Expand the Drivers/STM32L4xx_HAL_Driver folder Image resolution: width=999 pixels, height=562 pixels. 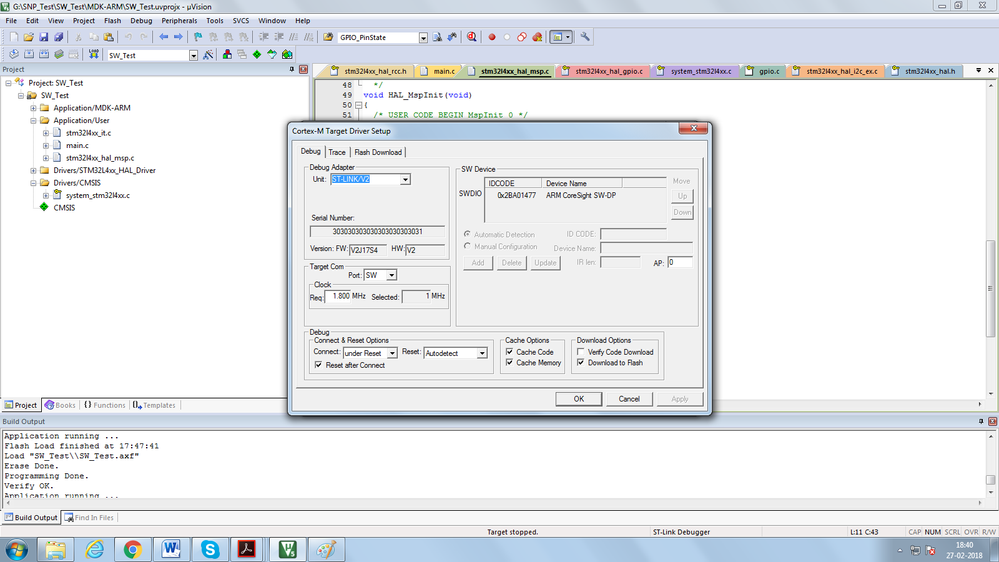point(33,170)
